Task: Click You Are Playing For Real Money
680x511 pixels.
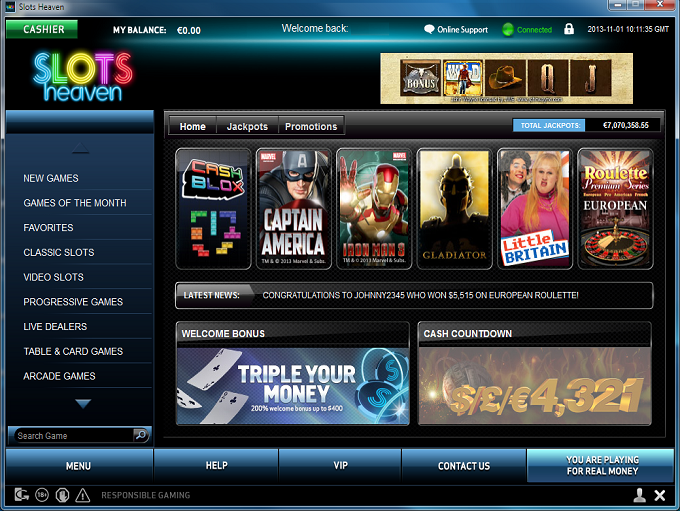Action: click(602, 465)
